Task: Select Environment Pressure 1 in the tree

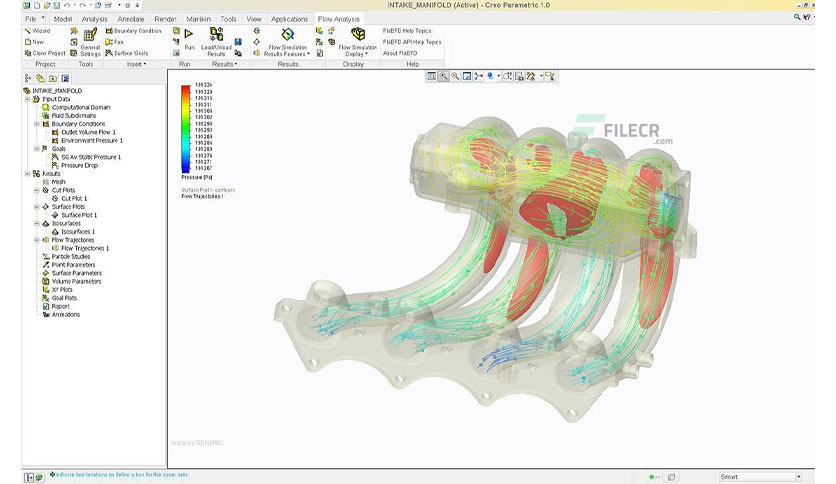Action: point(92,141)
